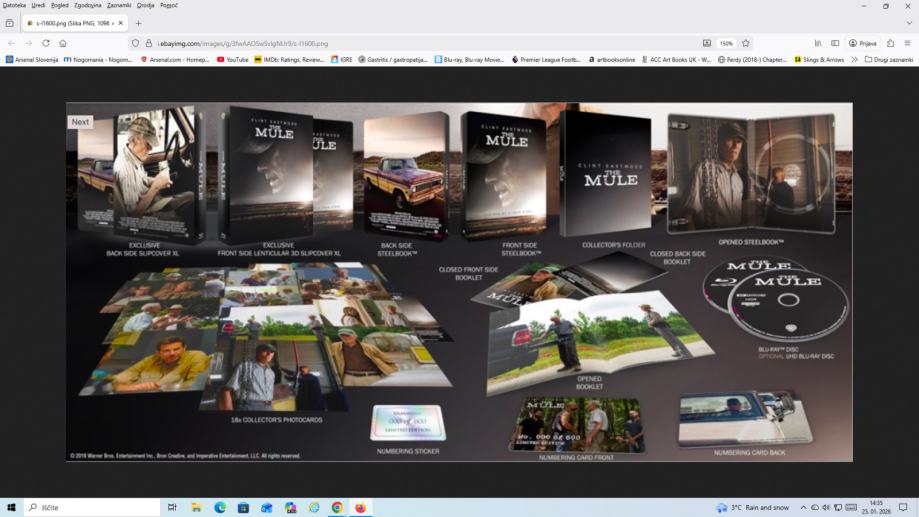The height and width of the screenshot is (517, 919).
Task: Open the Pogled menu
Action: 60,5
